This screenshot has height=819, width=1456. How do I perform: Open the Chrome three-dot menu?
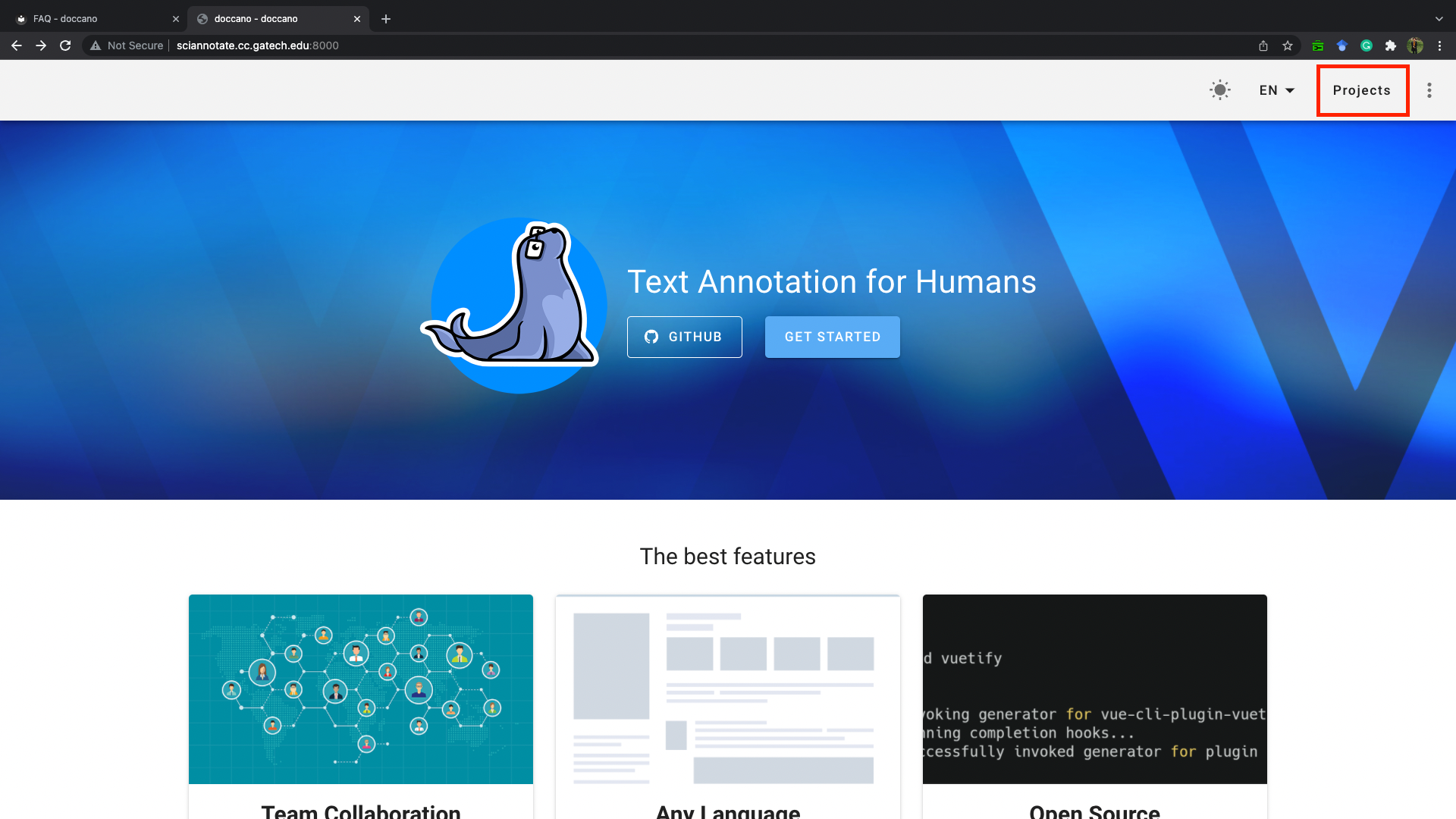(x=1439, y=45)
